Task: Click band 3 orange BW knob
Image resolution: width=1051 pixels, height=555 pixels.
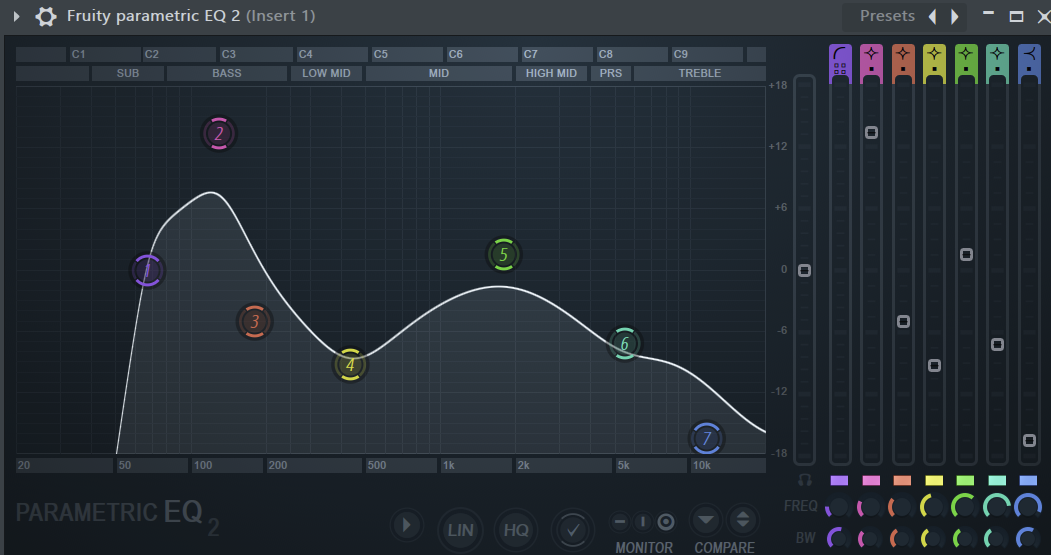Action: [x=902, y=538]
